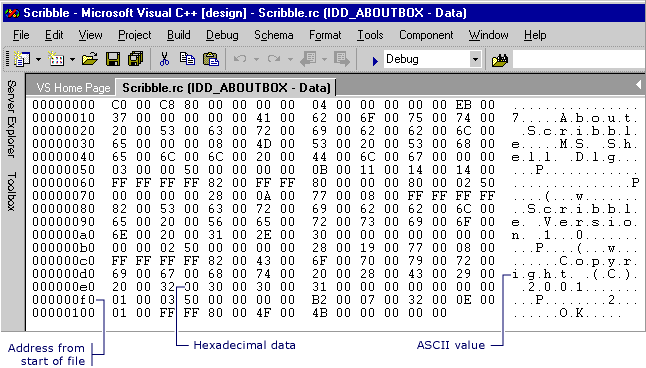This screenshot has height=368, width=646.
Task: Start debugging with the blue play arrow
Action: click(x=375, y=61)
